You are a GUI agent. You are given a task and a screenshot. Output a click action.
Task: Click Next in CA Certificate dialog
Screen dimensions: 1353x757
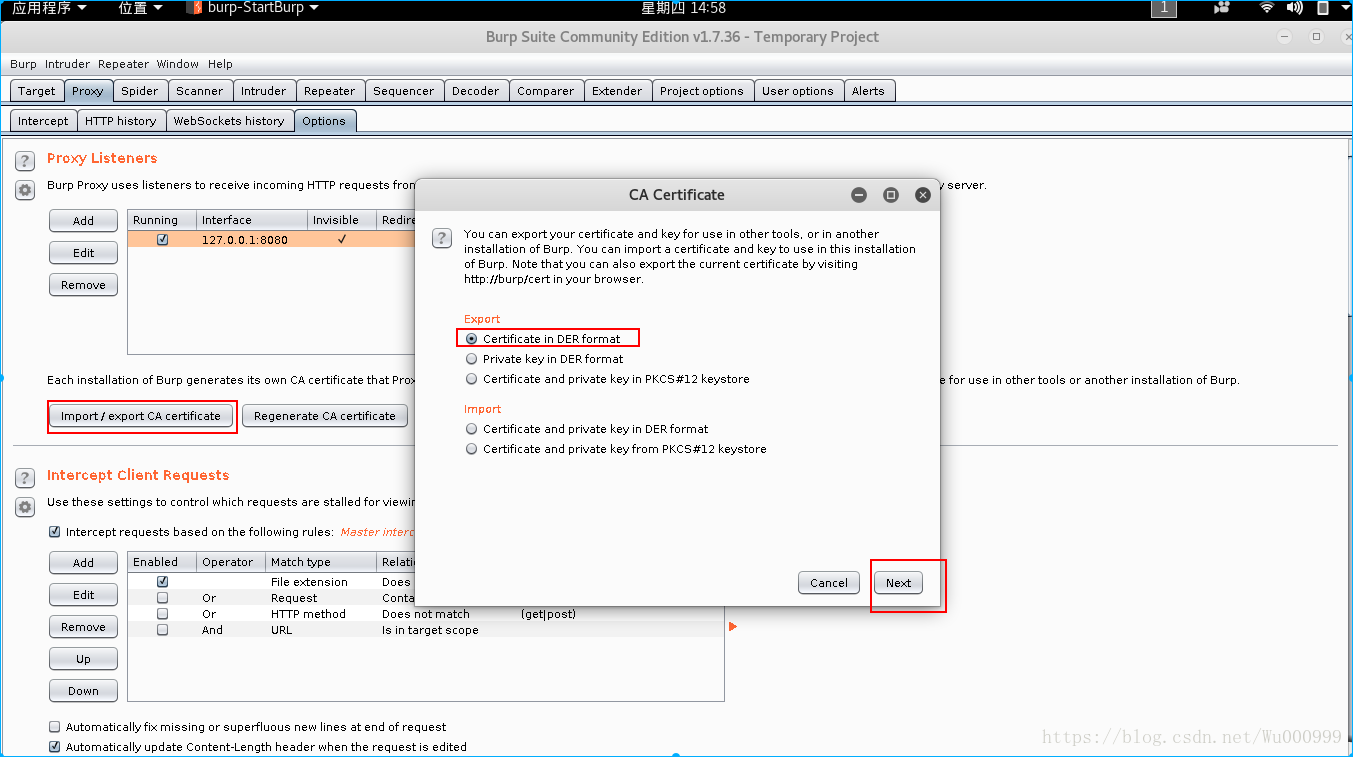pyautogui.click(x=898, y=583)
